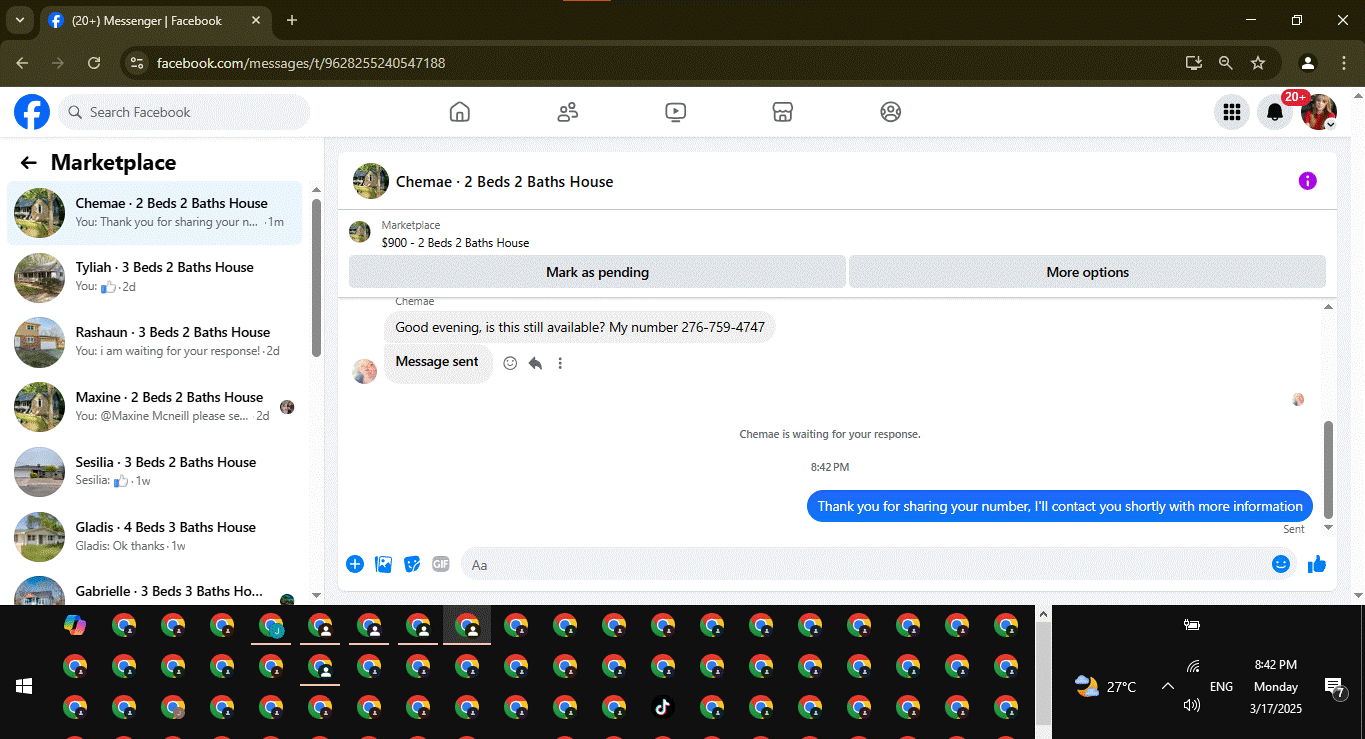Open the Gladis 4 Beds 3 Baths House conversation
Viewport: 1365px width, 739px height.
coord(155,537)
